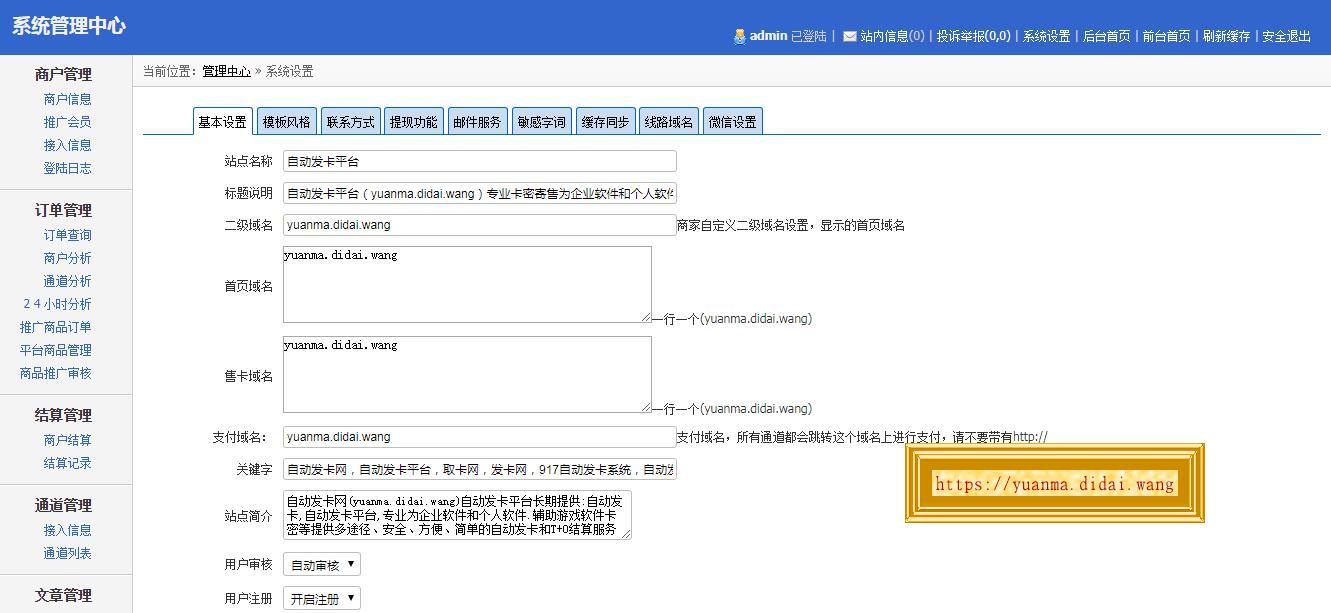
Task: Click the golden yuanma.didai.wang banner
Action: click(1054, 484)
